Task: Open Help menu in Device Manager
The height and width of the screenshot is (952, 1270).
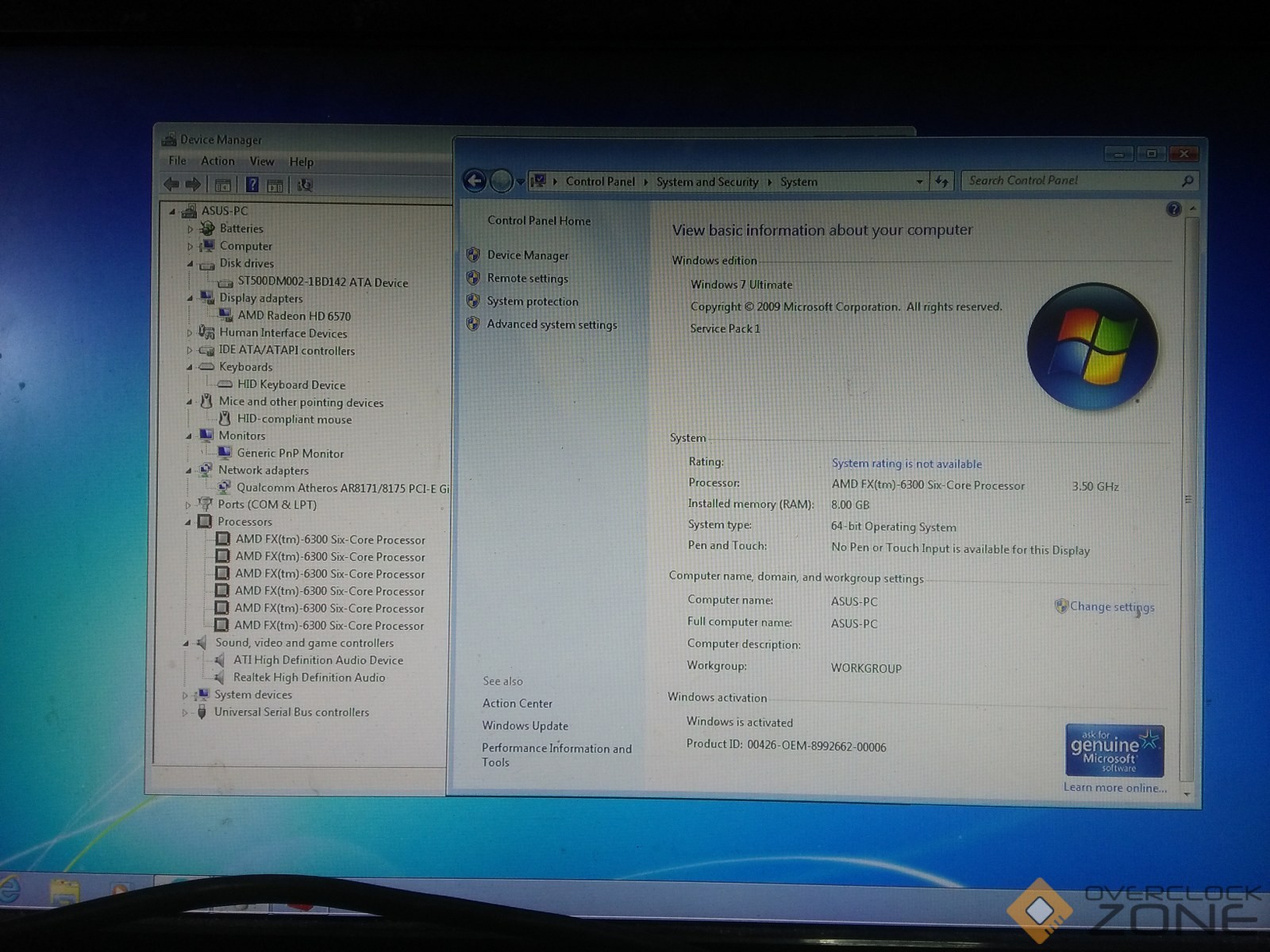Action: (x=301, y=162)
